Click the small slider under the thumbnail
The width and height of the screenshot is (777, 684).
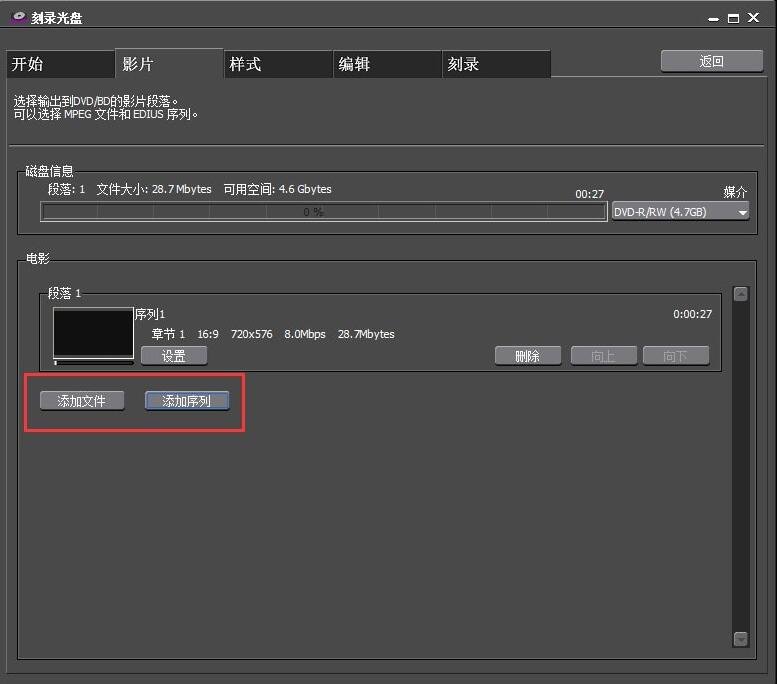click(x=93, y=363)
